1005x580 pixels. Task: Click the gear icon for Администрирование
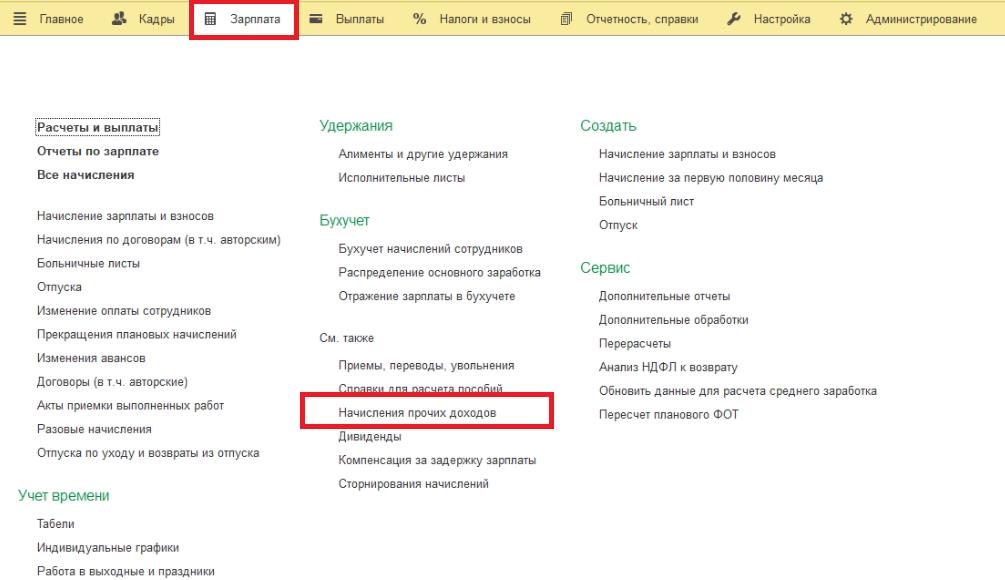tap(846, 19)
